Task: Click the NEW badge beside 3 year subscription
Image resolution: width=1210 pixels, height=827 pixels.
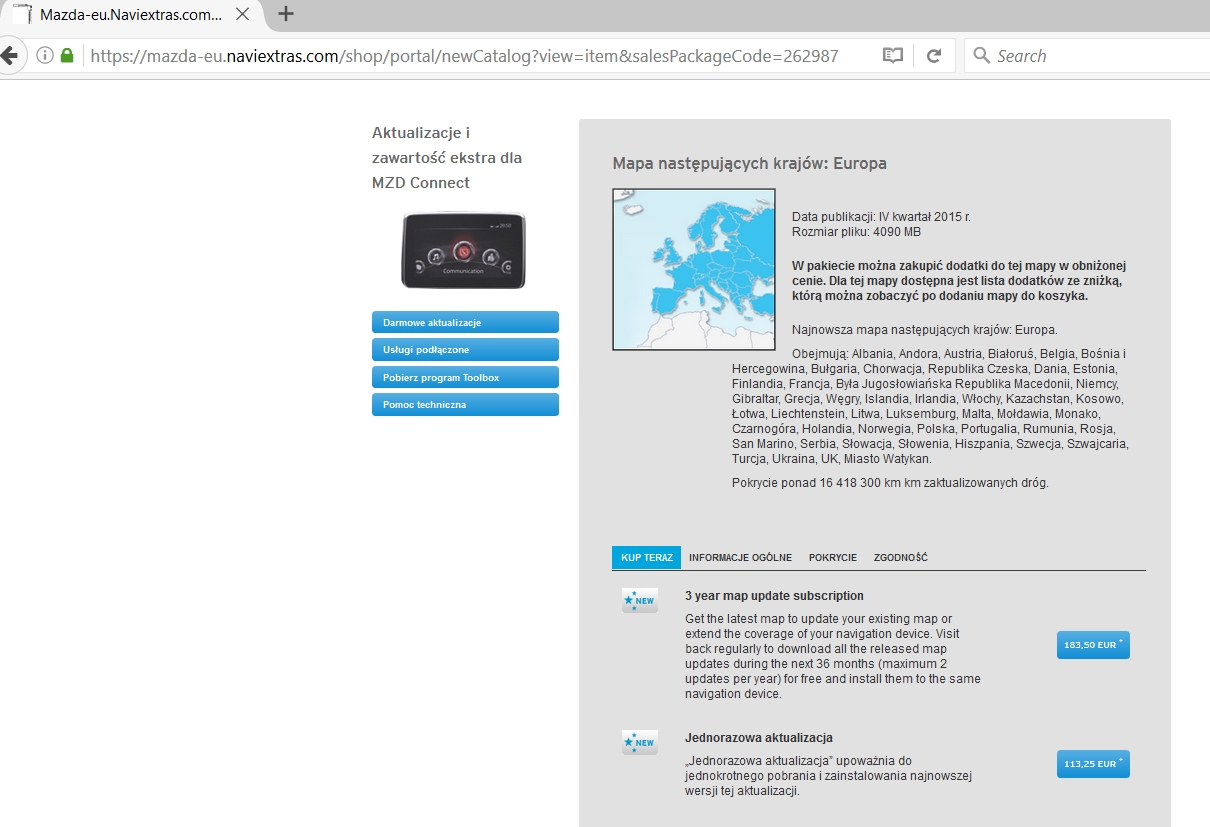Action: [640, 600]
